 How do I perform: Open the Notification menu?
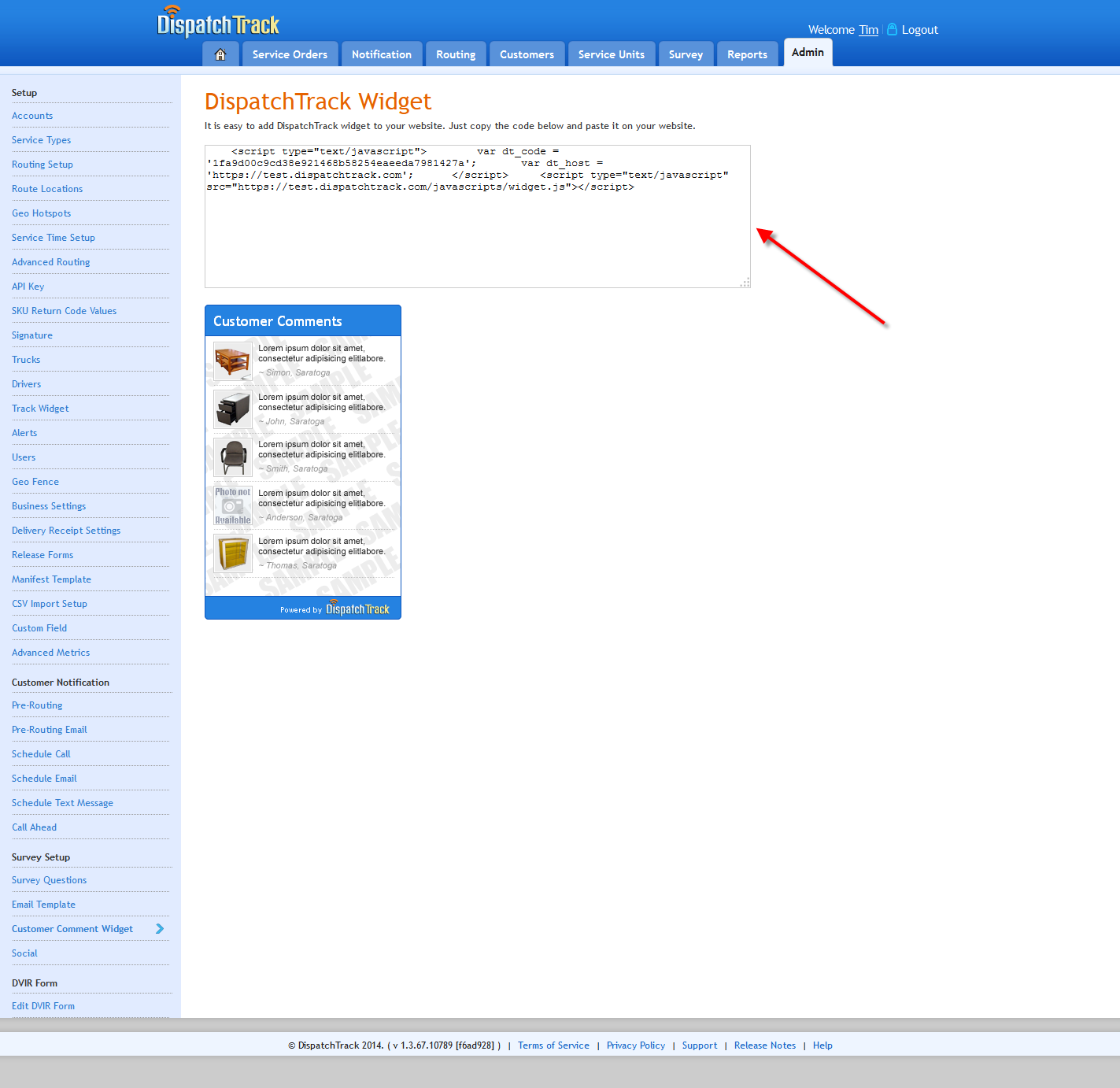[x=382, y=54]
